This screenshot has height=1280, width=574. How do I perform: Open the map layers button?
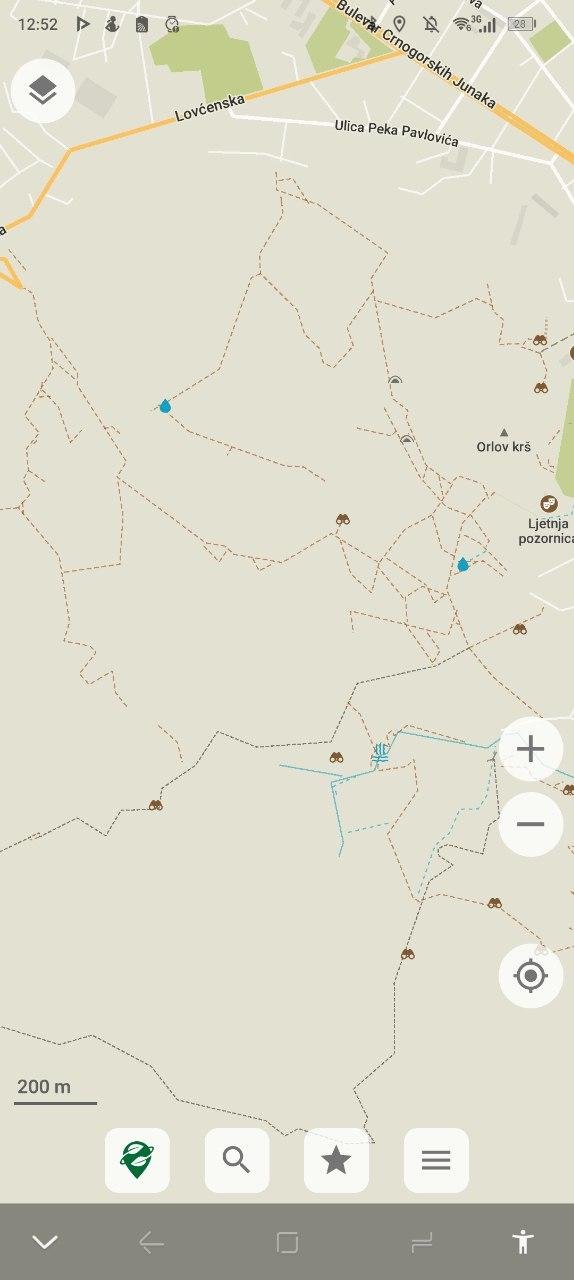[43, 91]
